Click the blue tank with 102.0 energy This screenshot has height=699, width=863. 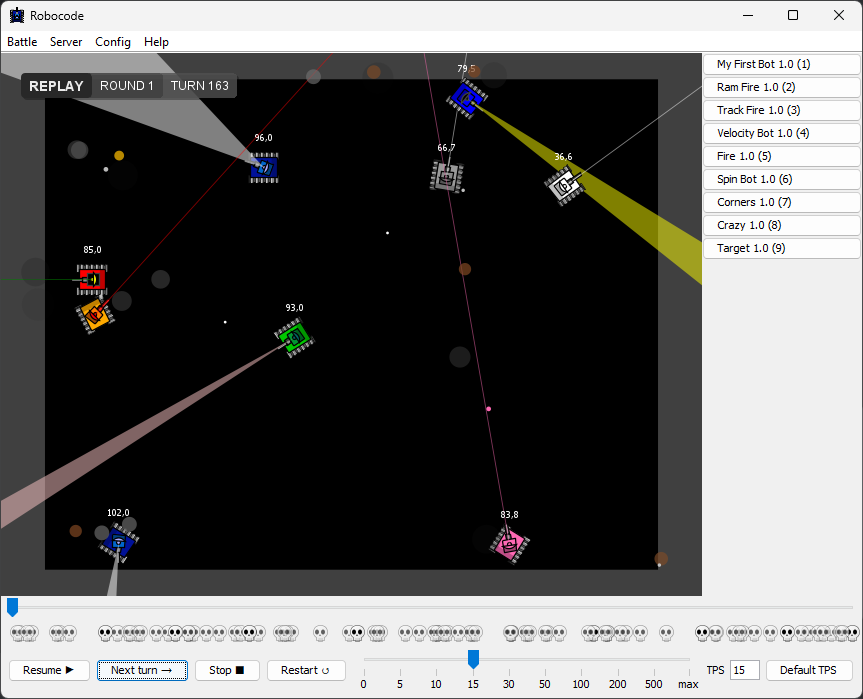point(119,542)
